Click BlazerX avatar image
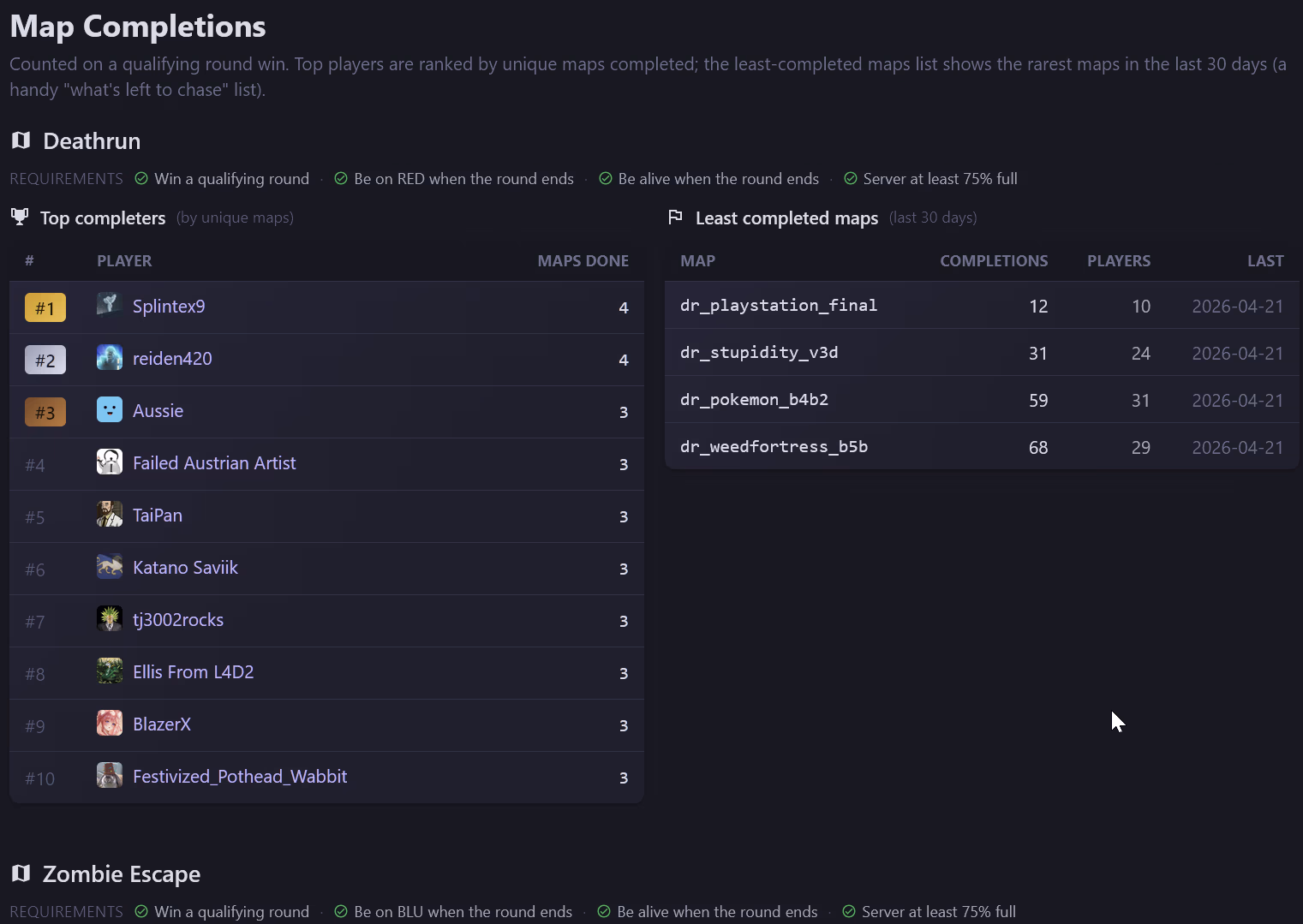1303x924 pixels. (110, 723)
